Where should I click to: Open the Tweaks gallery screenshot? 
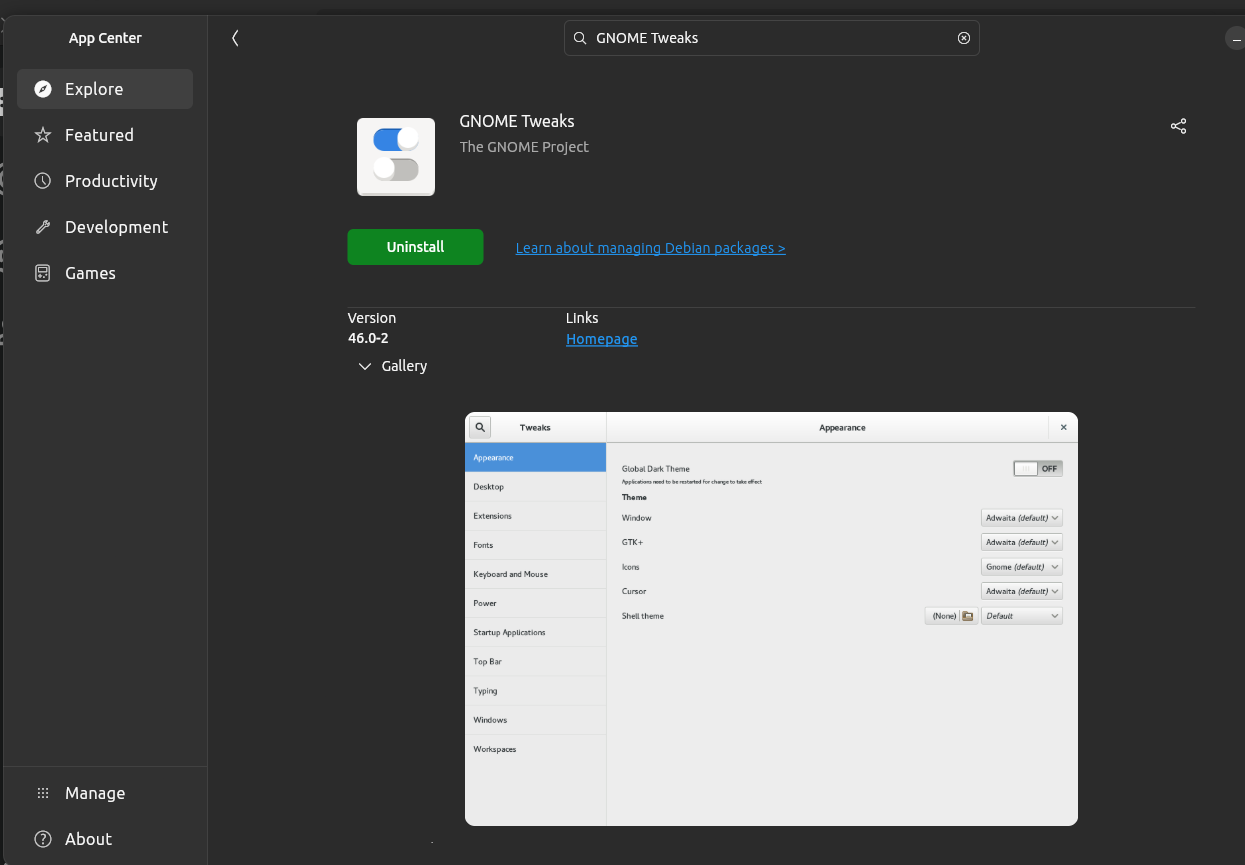pyautogui.click(x=771, y=619)
